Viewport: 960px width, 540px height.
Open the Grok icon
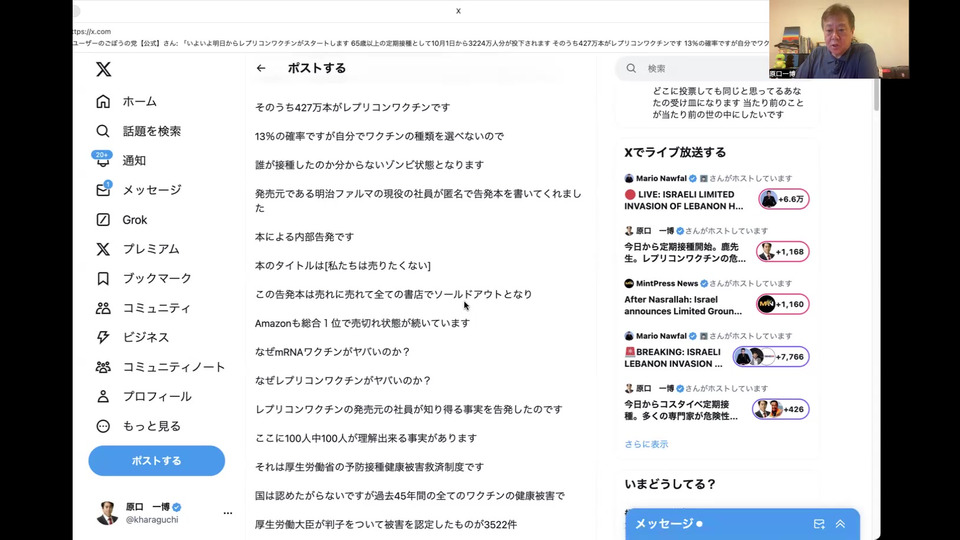click(103, 219)
